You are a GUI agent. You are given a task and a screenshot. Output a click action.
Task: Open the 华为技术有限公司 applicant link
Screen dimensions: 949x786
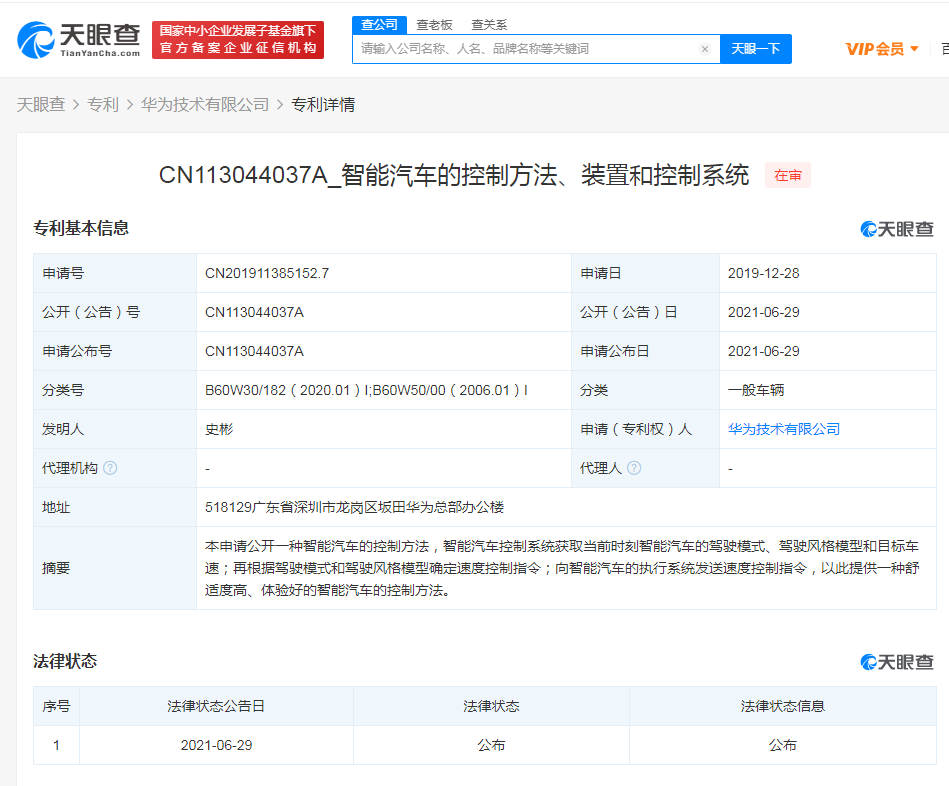click(x=785, y=428)
